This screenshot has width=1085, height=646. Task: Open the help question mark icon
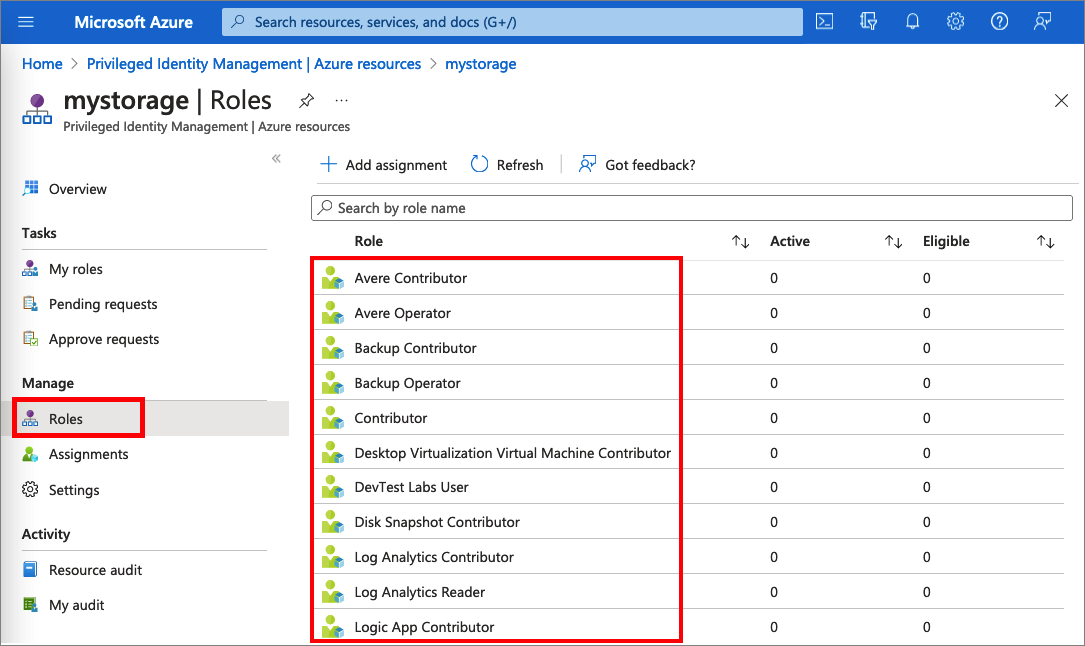pyautogui.click(x=999, y=21)
